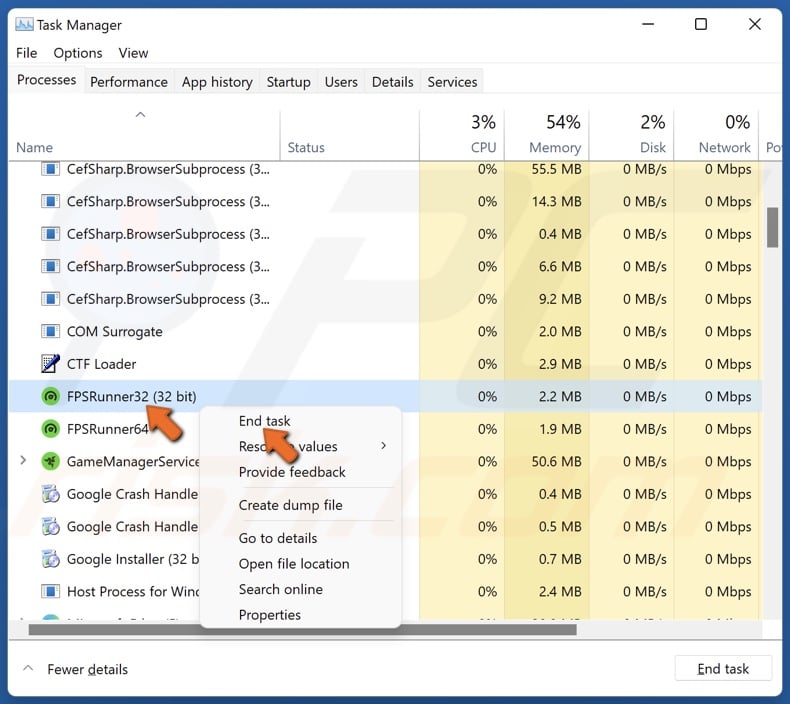Click the Host Process for Windows icon
790x704 pixels.
click(50, 591)
